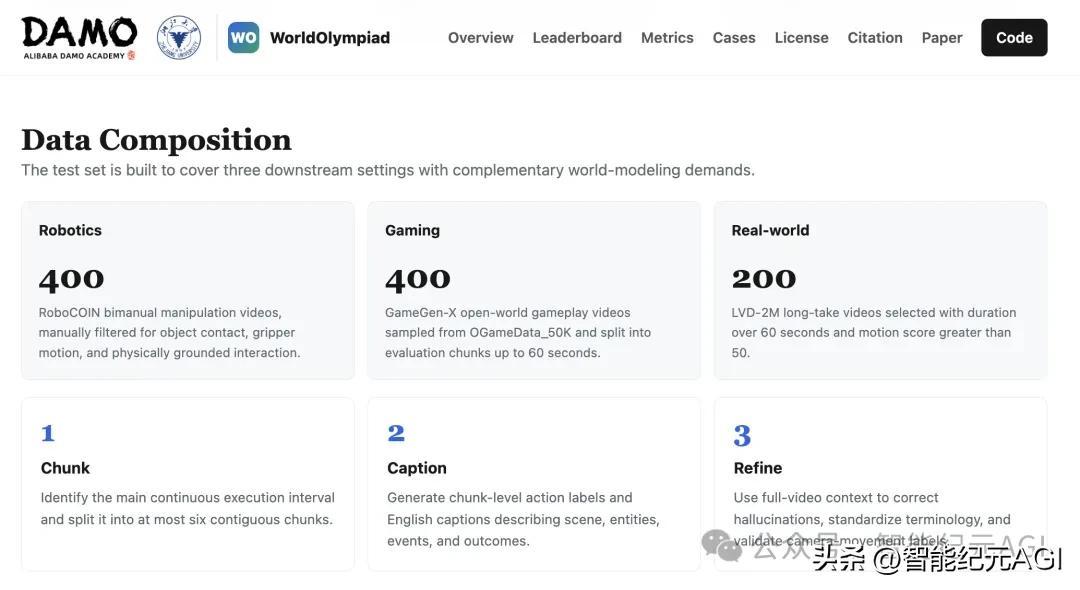Click the Robotics card title

tap(70, 231)
